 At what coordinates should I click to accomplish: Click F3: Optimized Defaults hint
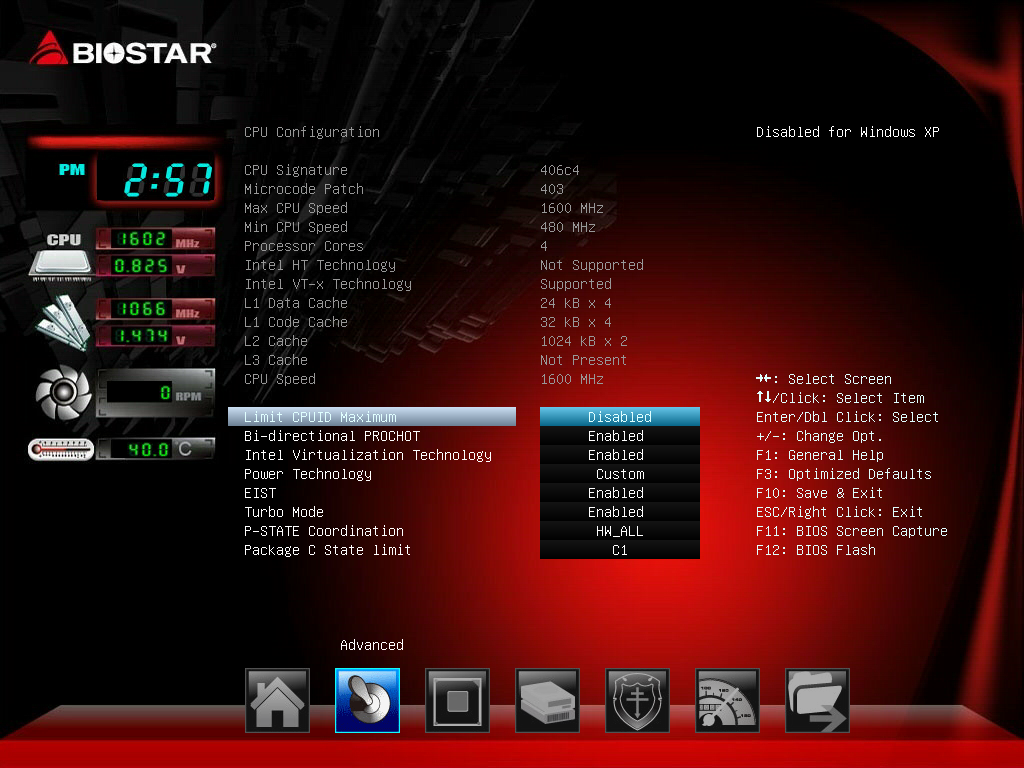844,473
